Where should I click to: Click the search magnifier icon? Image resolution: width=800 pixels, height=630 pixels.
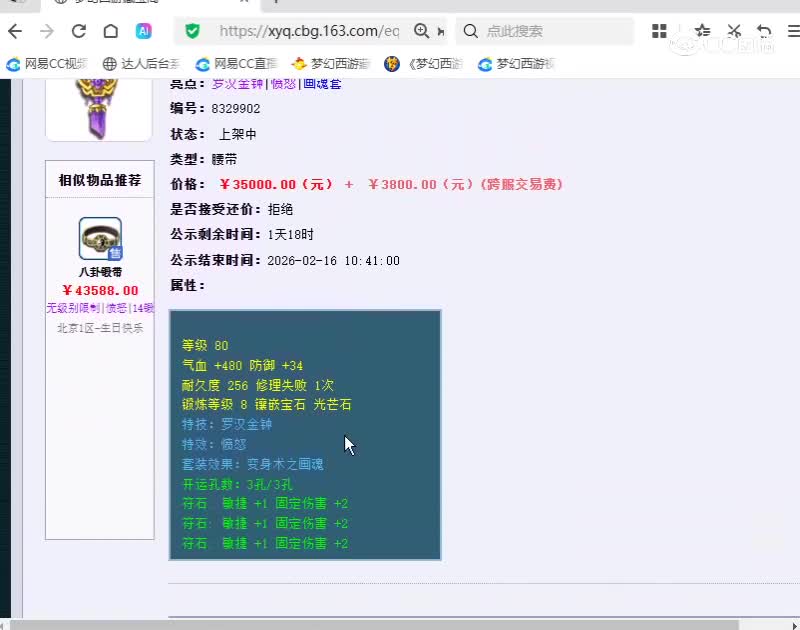(470, 32)
